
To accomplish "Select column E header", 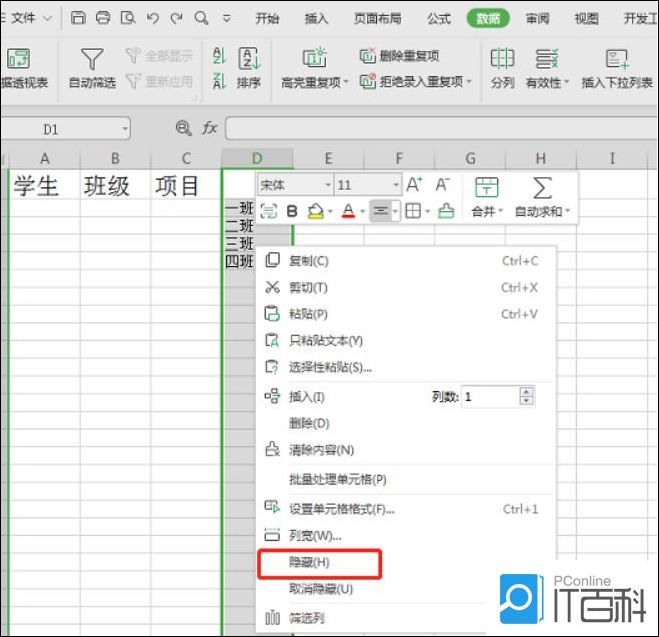I will pyautogui.click(x=328, y=158).
